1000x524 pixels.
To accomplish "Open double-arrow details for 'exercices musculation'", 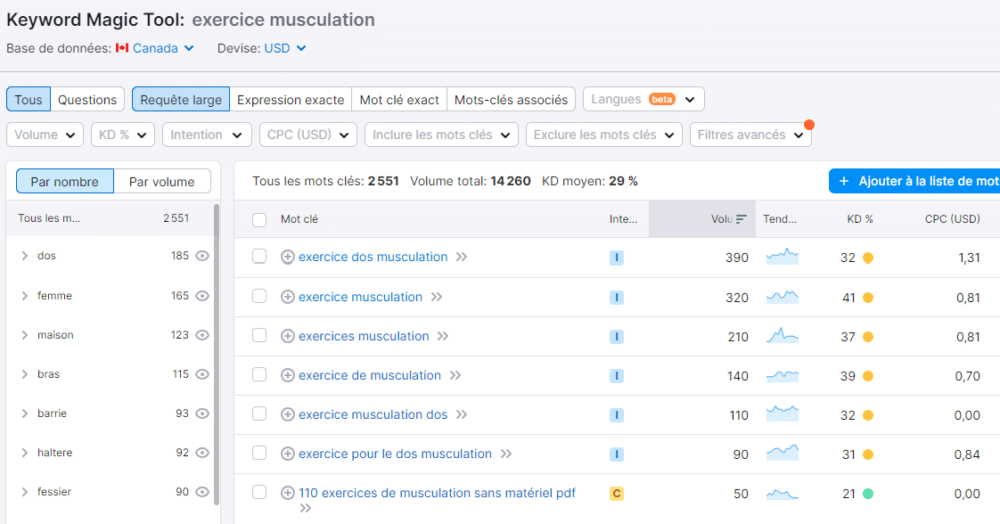I will pyautogui.click(x=443, y=336).
